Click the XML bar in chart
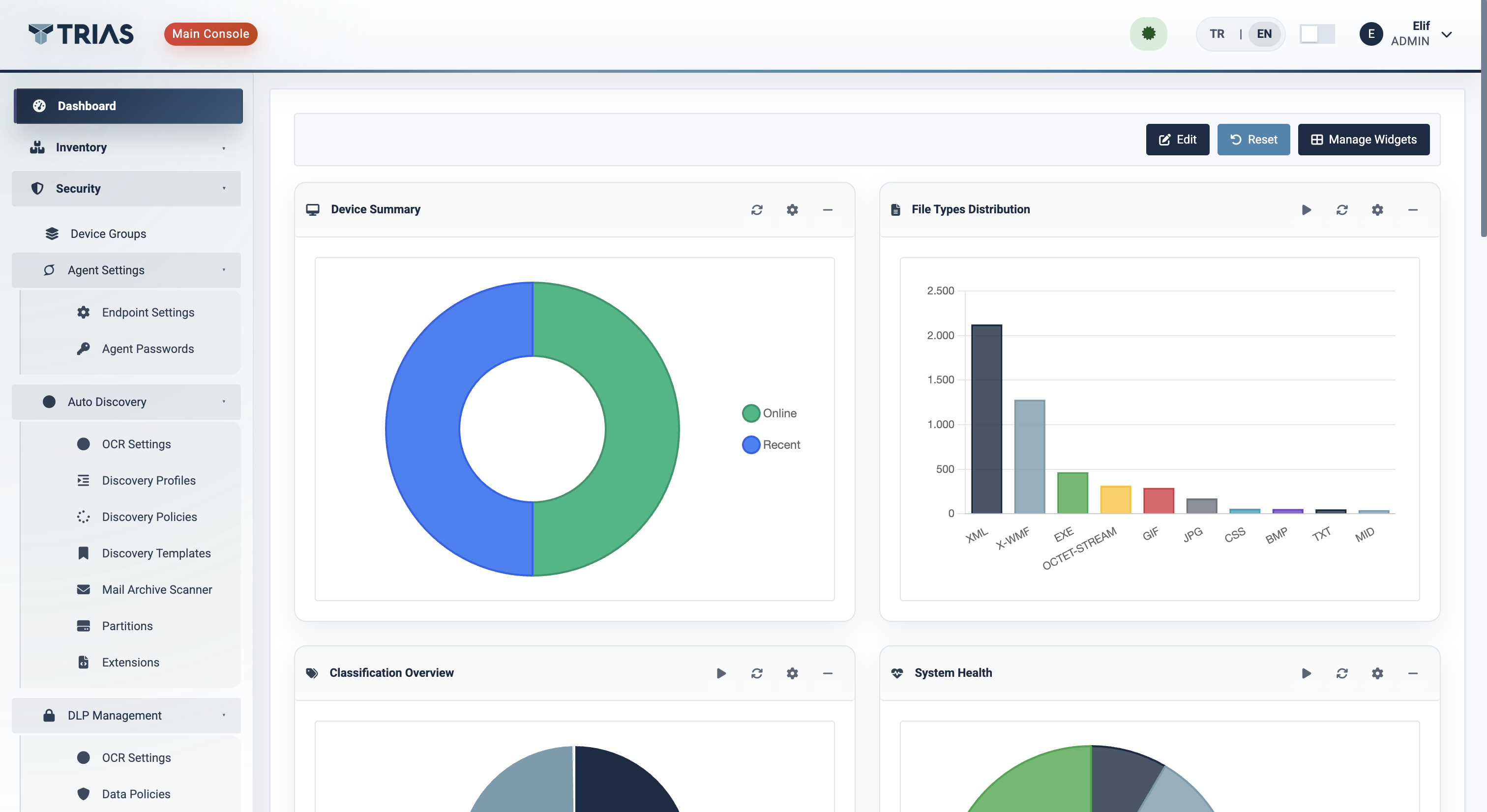Viewport: 1487px width, 812px height. pyautogui.click(x=986, y=419)
